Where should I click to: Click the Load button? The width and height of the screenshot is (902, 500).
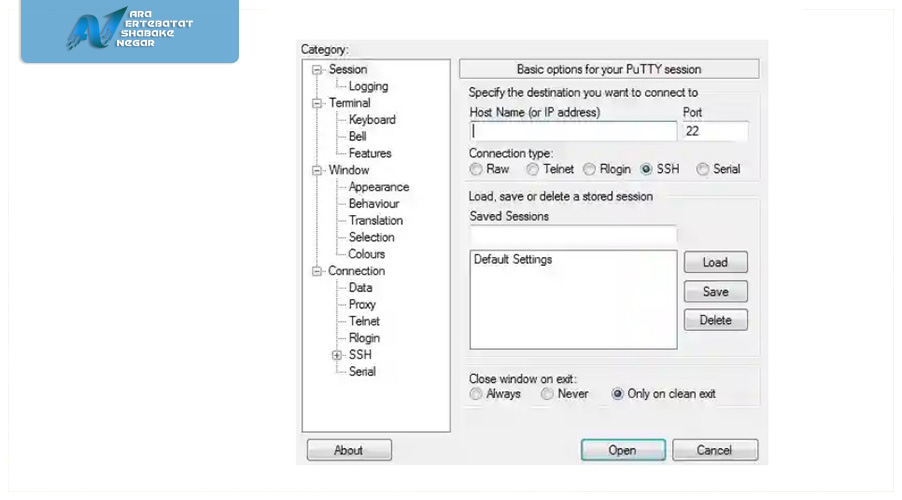pyautogui.click(x=716, y=262)
